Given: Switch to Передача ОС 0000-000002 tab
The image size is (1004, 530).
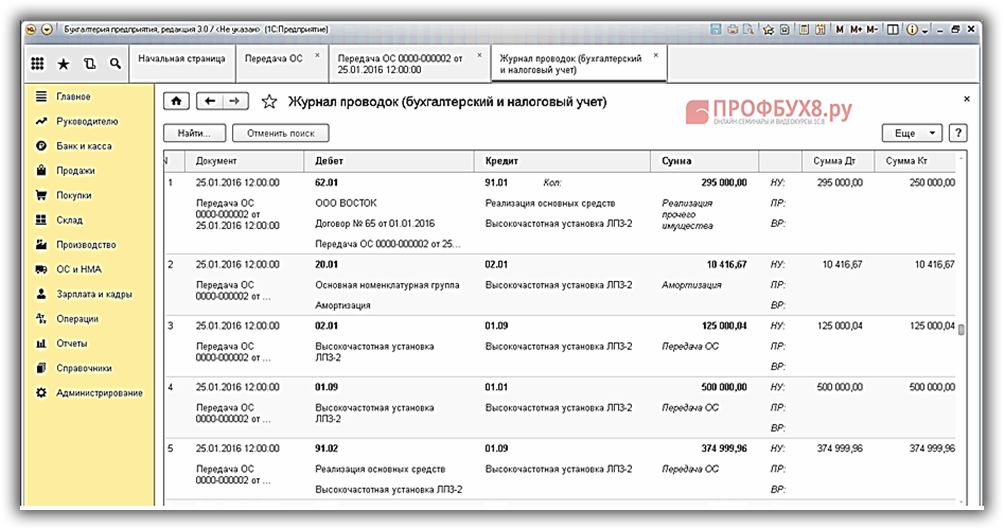Looking at the screenshot, I should (400, 64).
